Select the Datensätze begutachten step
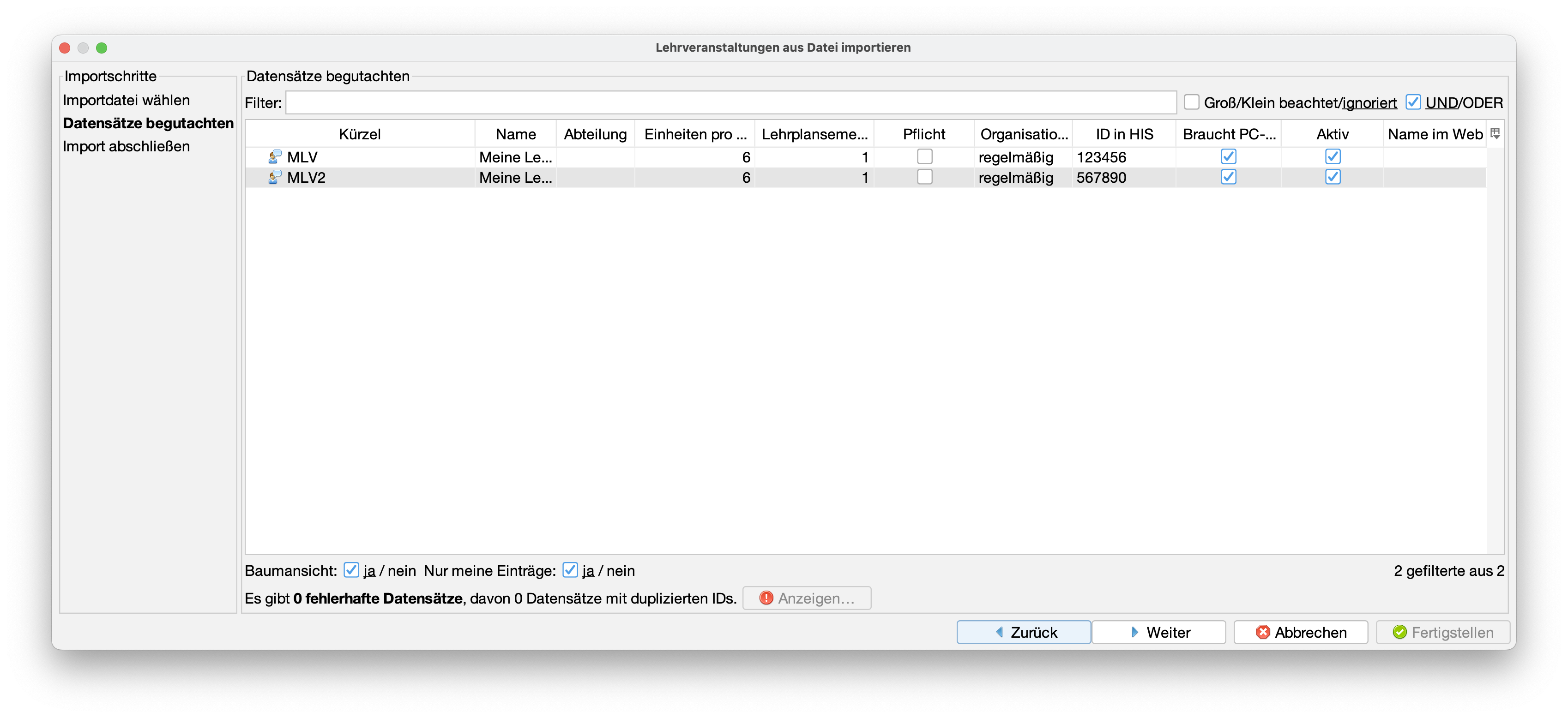The height and width of the screenshot is (718, 1568). coord(148,123)
